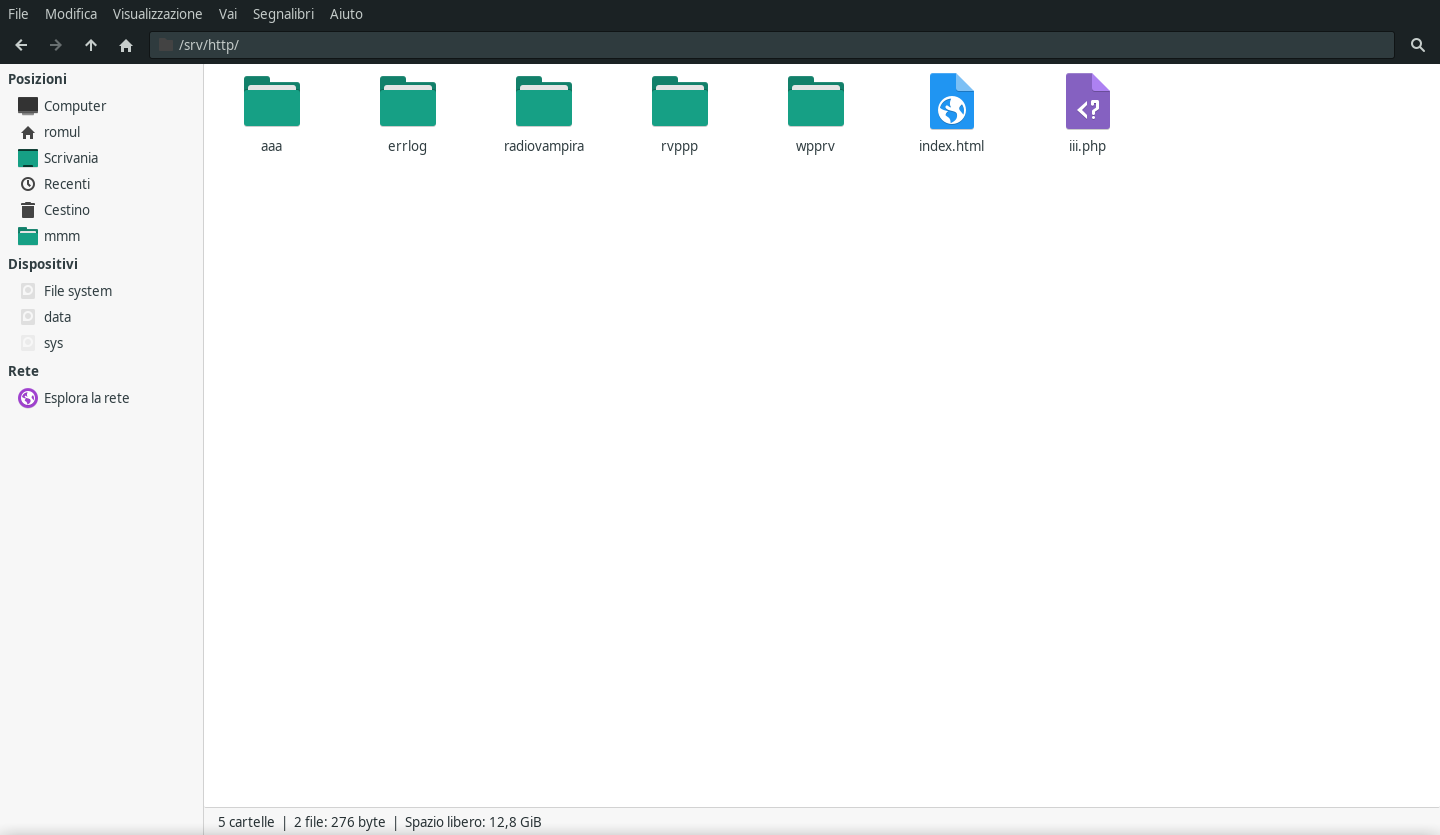The height and width of the screenshot is (835, 1440).
Task: Open the Visualizzazione menu
Action: [x=157, y=13]
